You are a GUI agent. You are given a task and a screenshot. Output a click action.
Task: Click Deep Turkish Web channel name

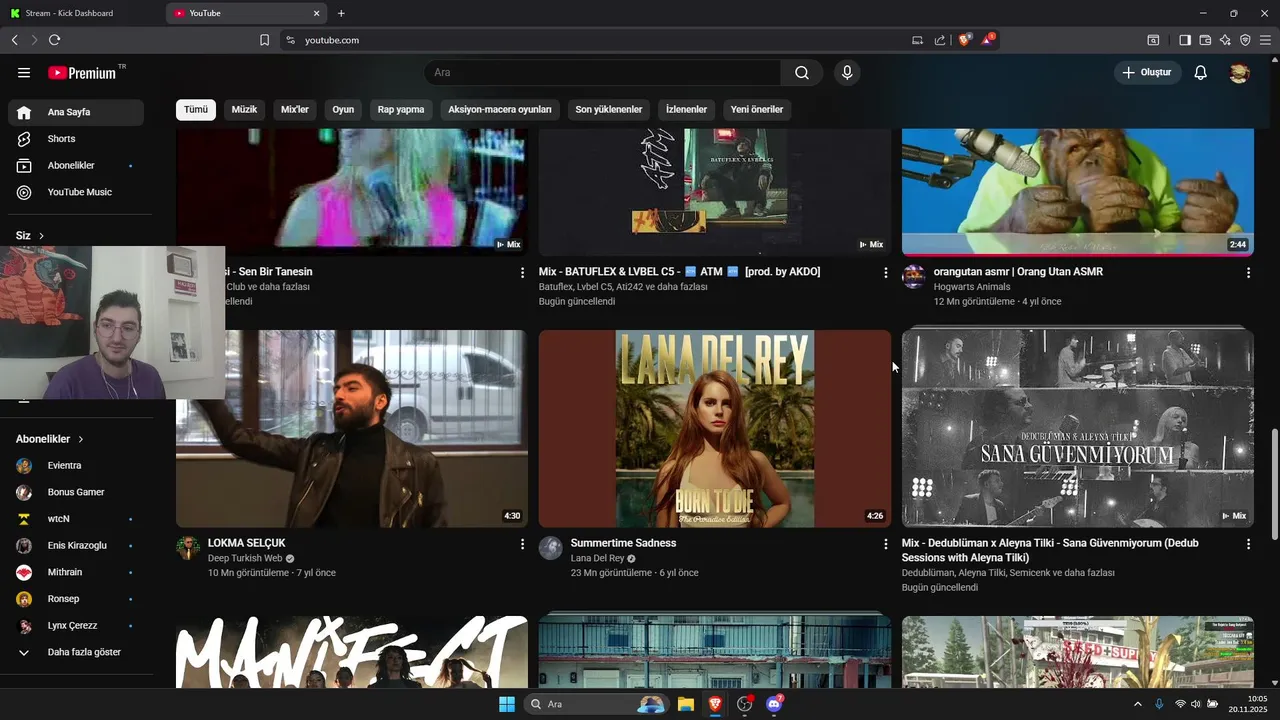pos(245,558)
